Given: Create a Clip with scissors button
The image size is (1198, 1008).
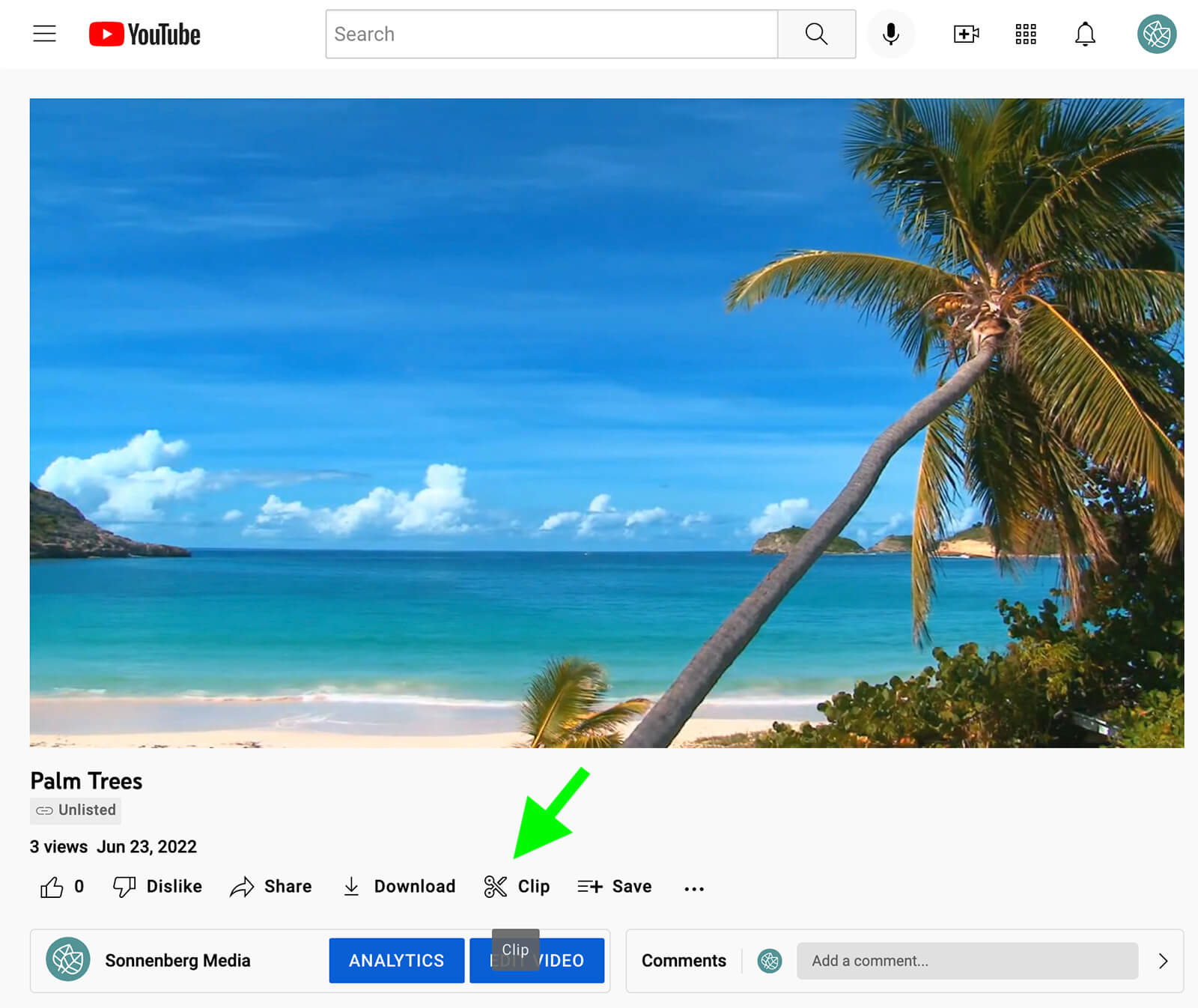Looking at the screenshot, I should pyautogui.click(x=517, y=887).
